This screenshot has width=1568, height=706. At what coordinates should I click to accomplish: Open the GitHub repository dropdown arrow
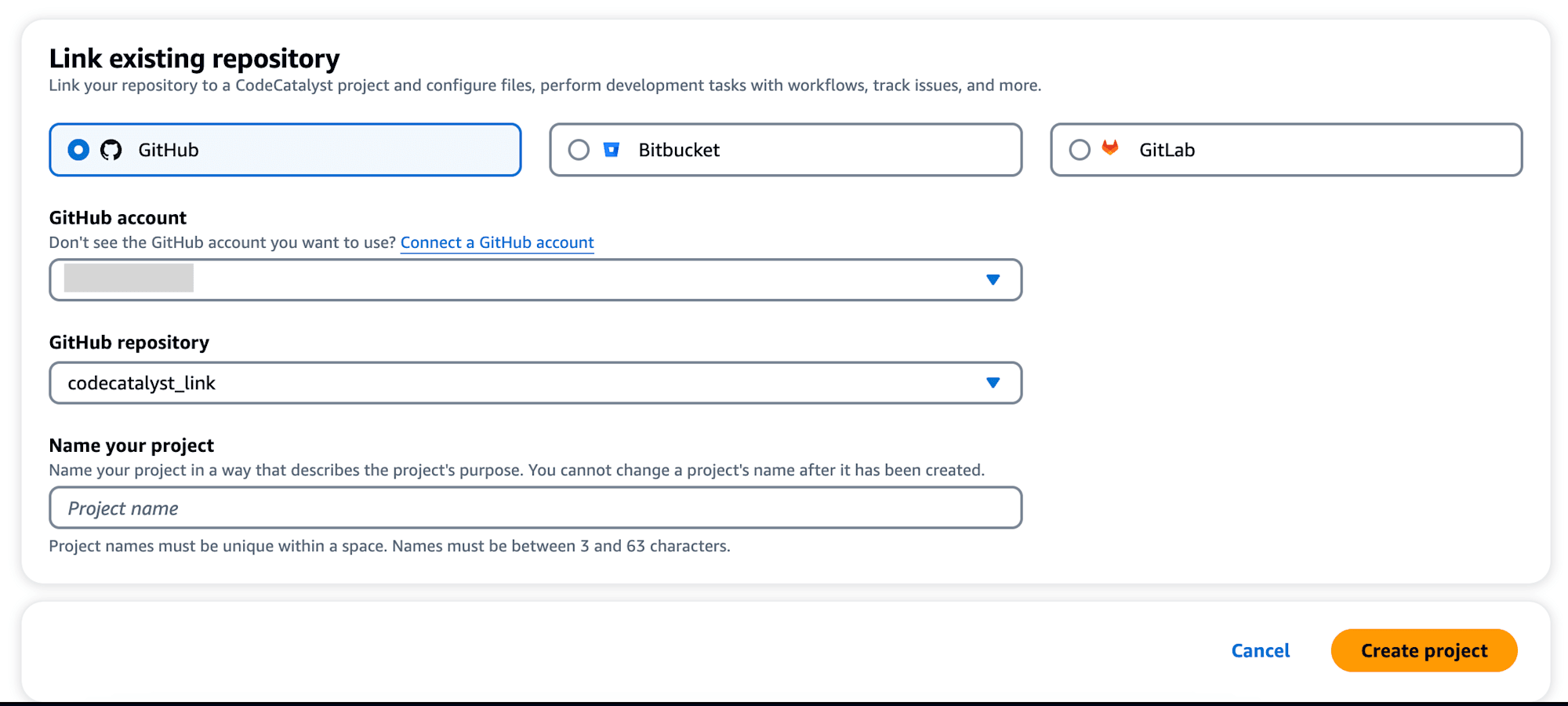coord(993,383)
